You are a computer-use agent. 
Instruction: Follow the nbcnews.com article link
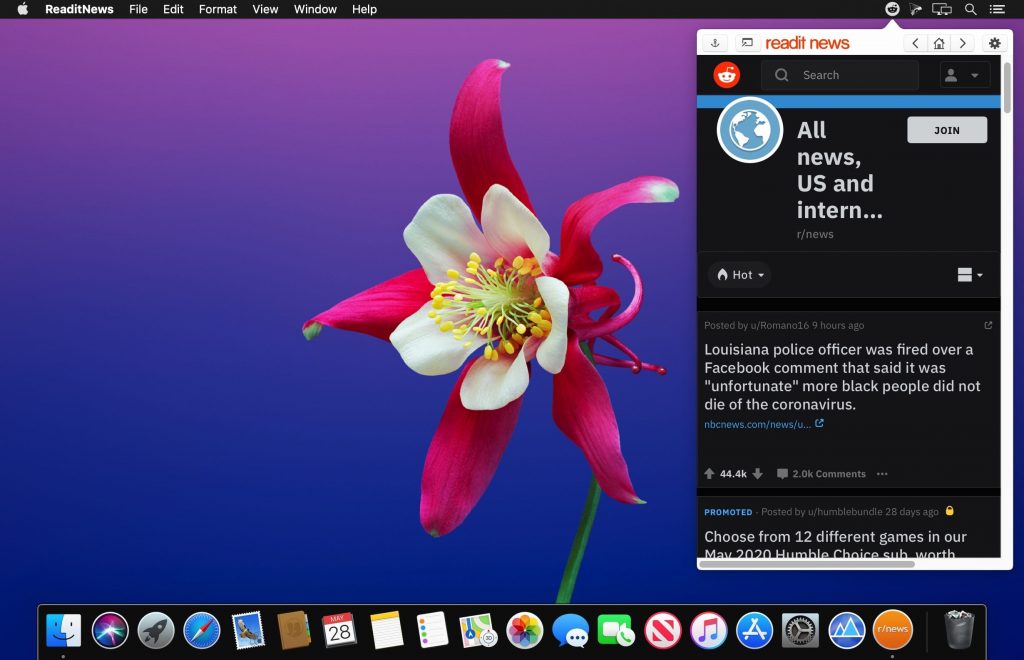[755, 423]
